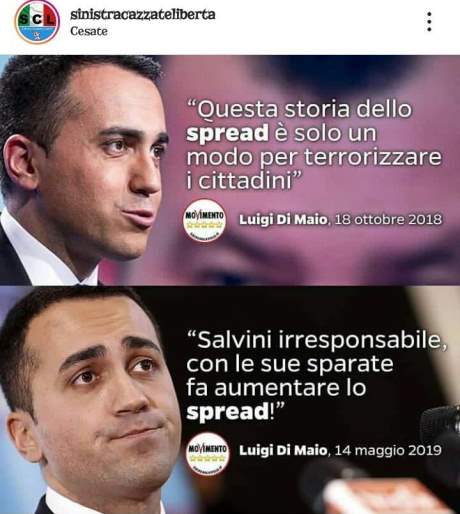This screenshot has height=514, width=460.
Task: Open the Cesate location tag
Action: (x=89, y=31)
